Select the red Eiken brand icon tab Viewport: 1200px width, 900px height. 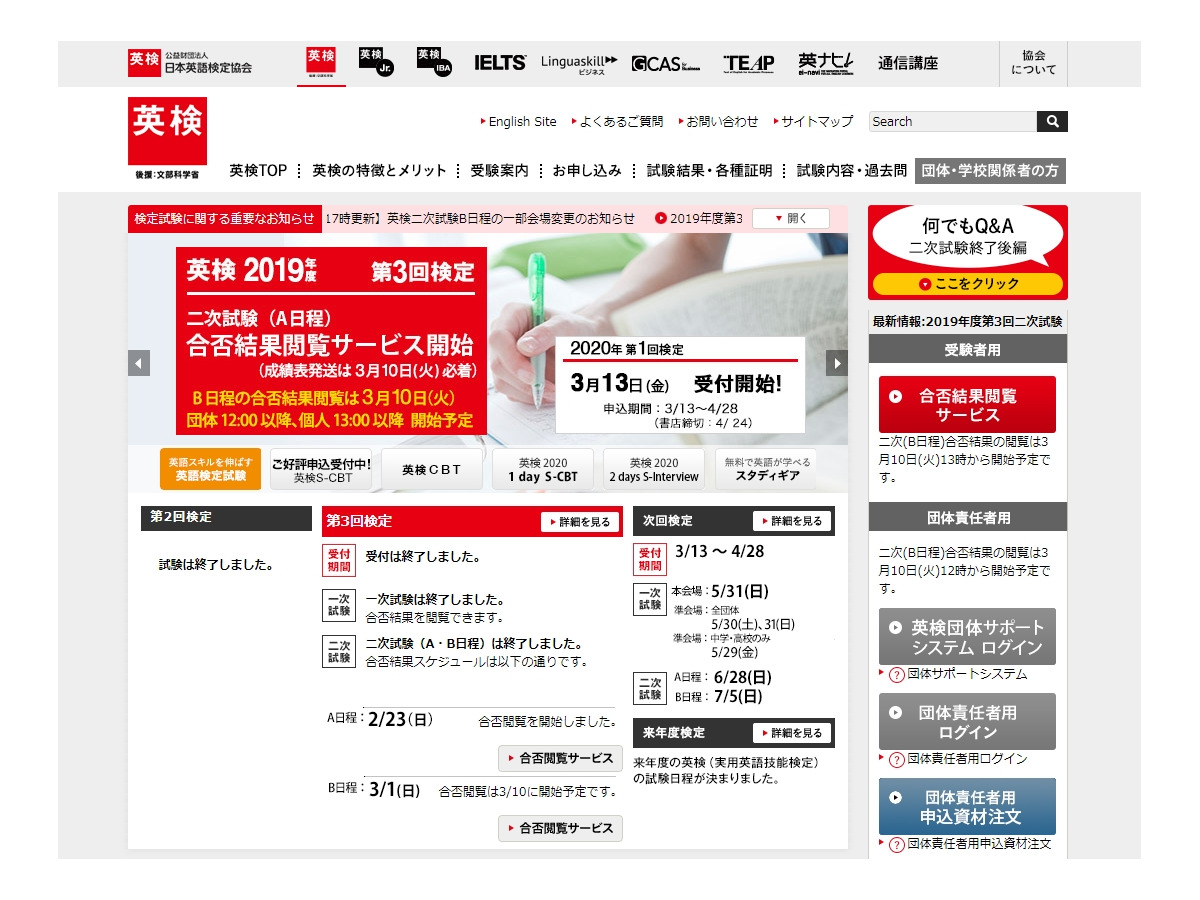point(321,61)
